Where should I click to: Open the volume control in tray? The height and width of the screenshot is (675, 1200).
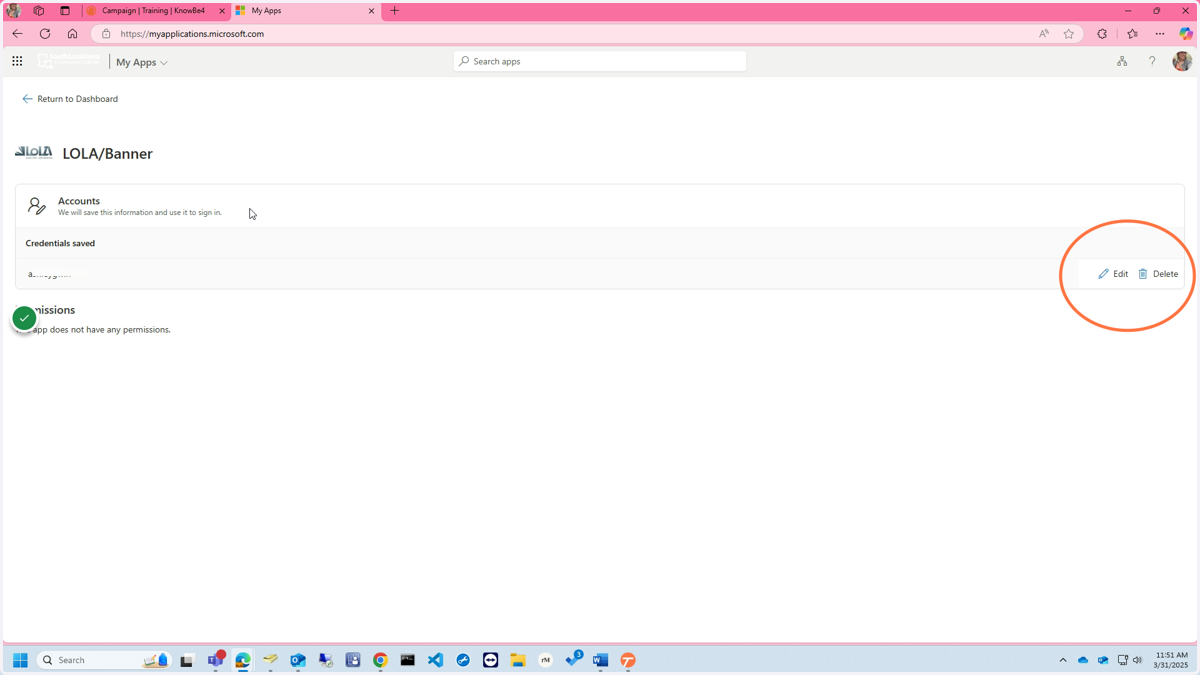point(1137,660)
